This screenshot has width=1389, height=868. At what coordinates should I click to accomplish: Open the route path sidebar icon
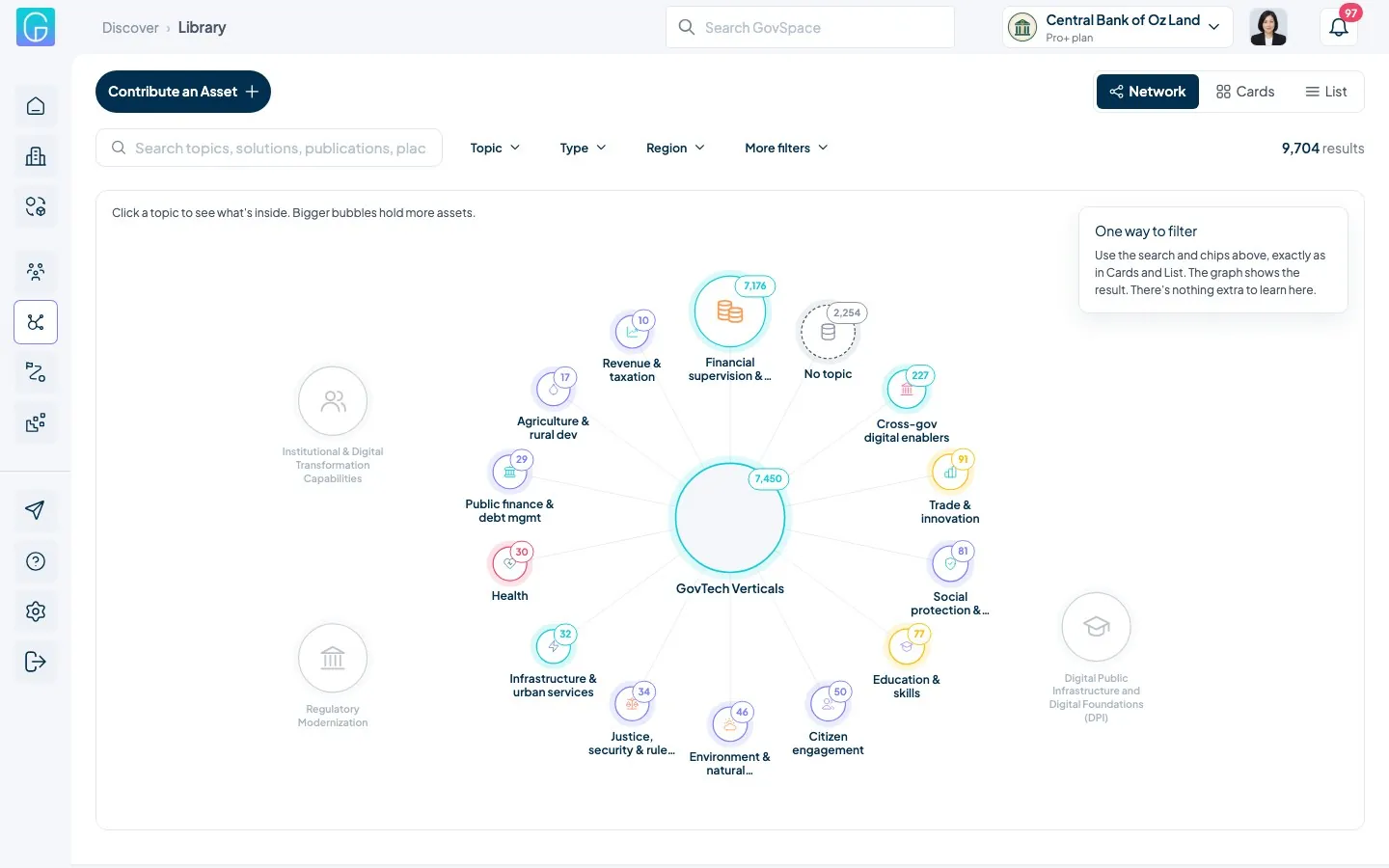[36, 372]
